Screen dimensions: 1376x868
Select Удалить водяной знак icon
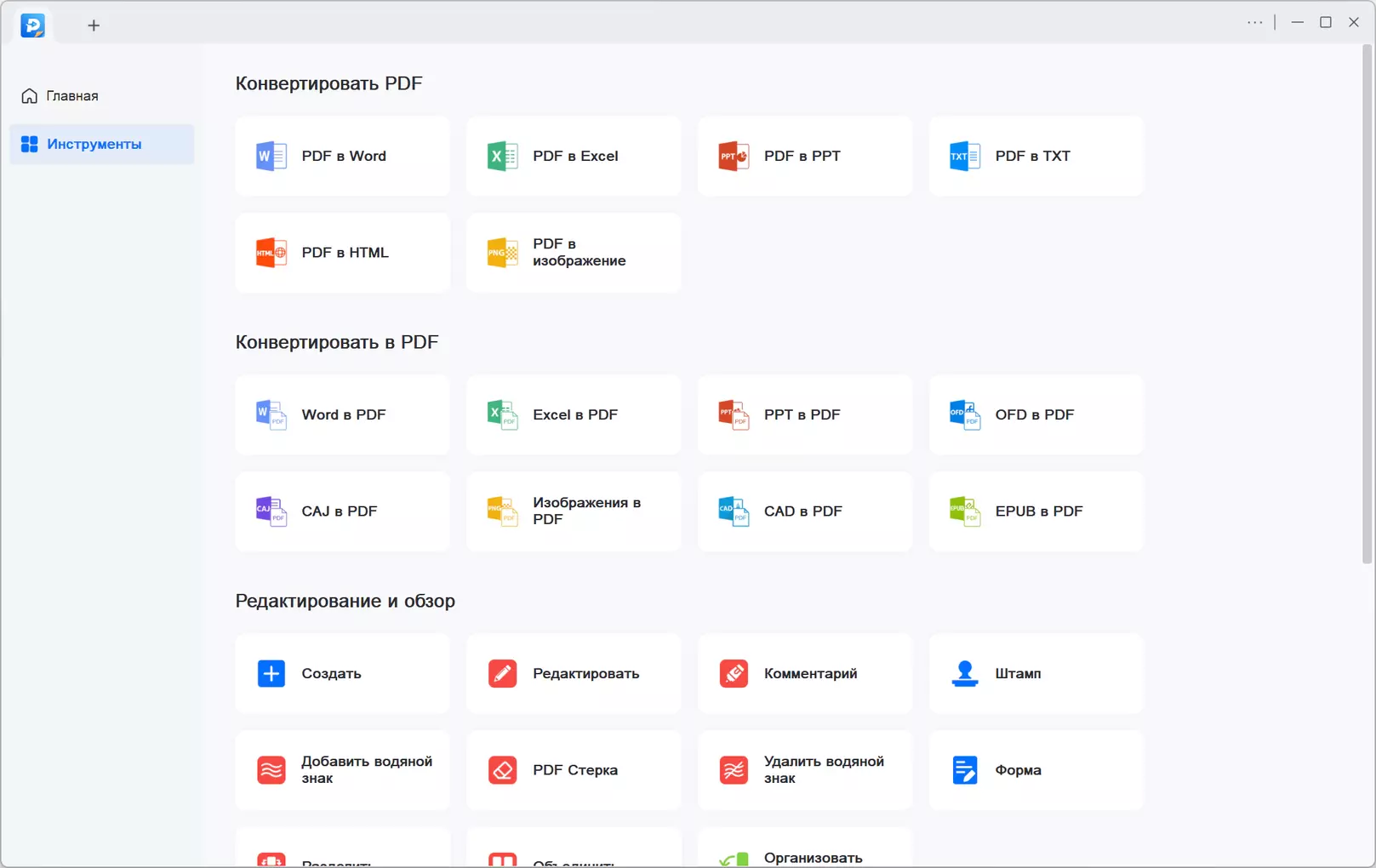click(x=734, y=770)
